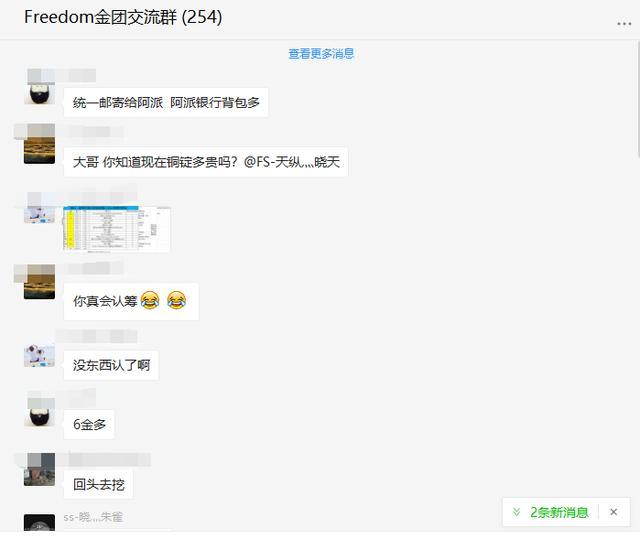This screenshot has height=539, width=640.
Task: Click the Freedom金团交流群 (254) group title
Action: 123,17
